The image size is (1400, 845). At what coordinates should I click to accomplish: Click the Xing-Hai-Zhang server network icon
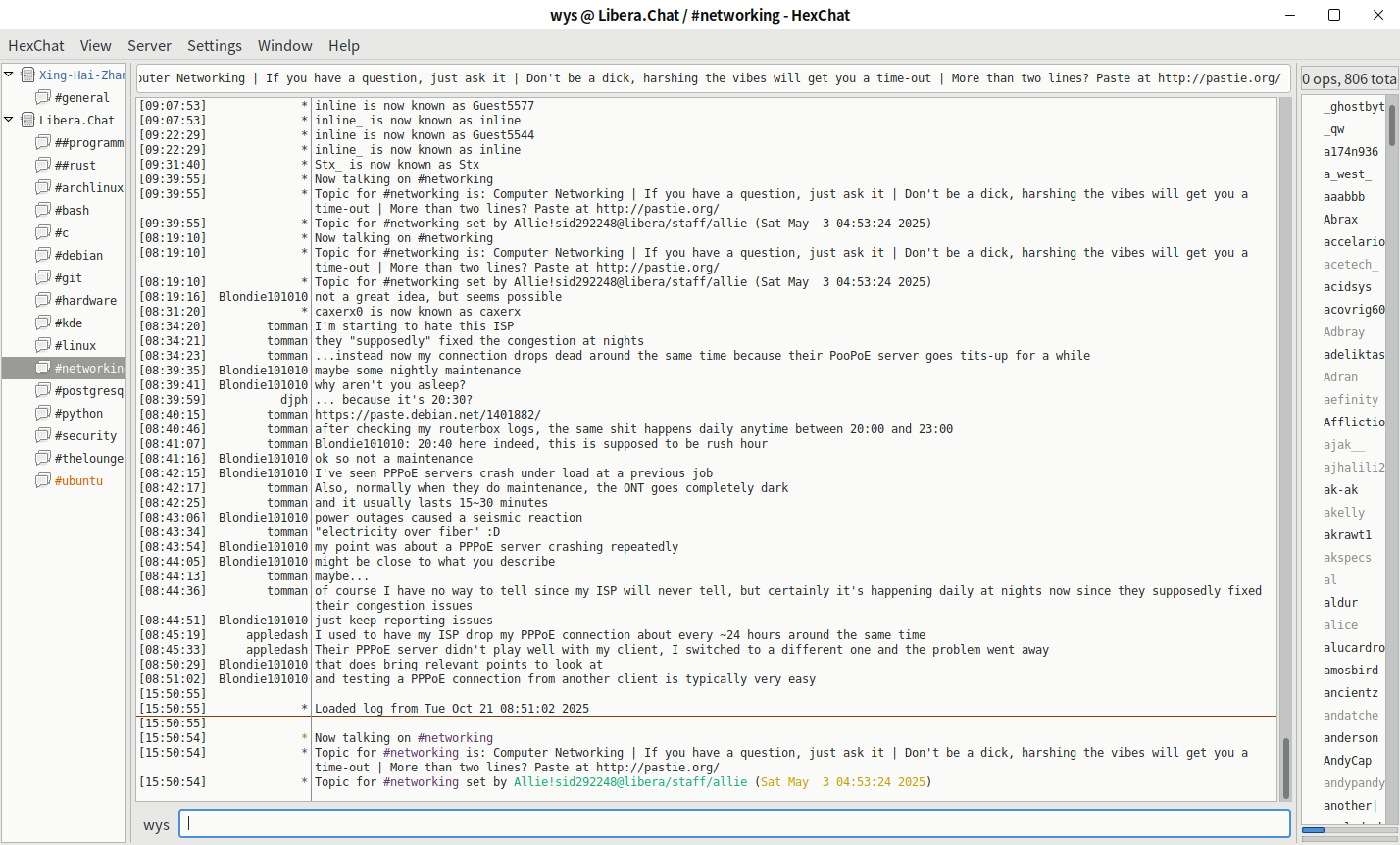point(27,75)
